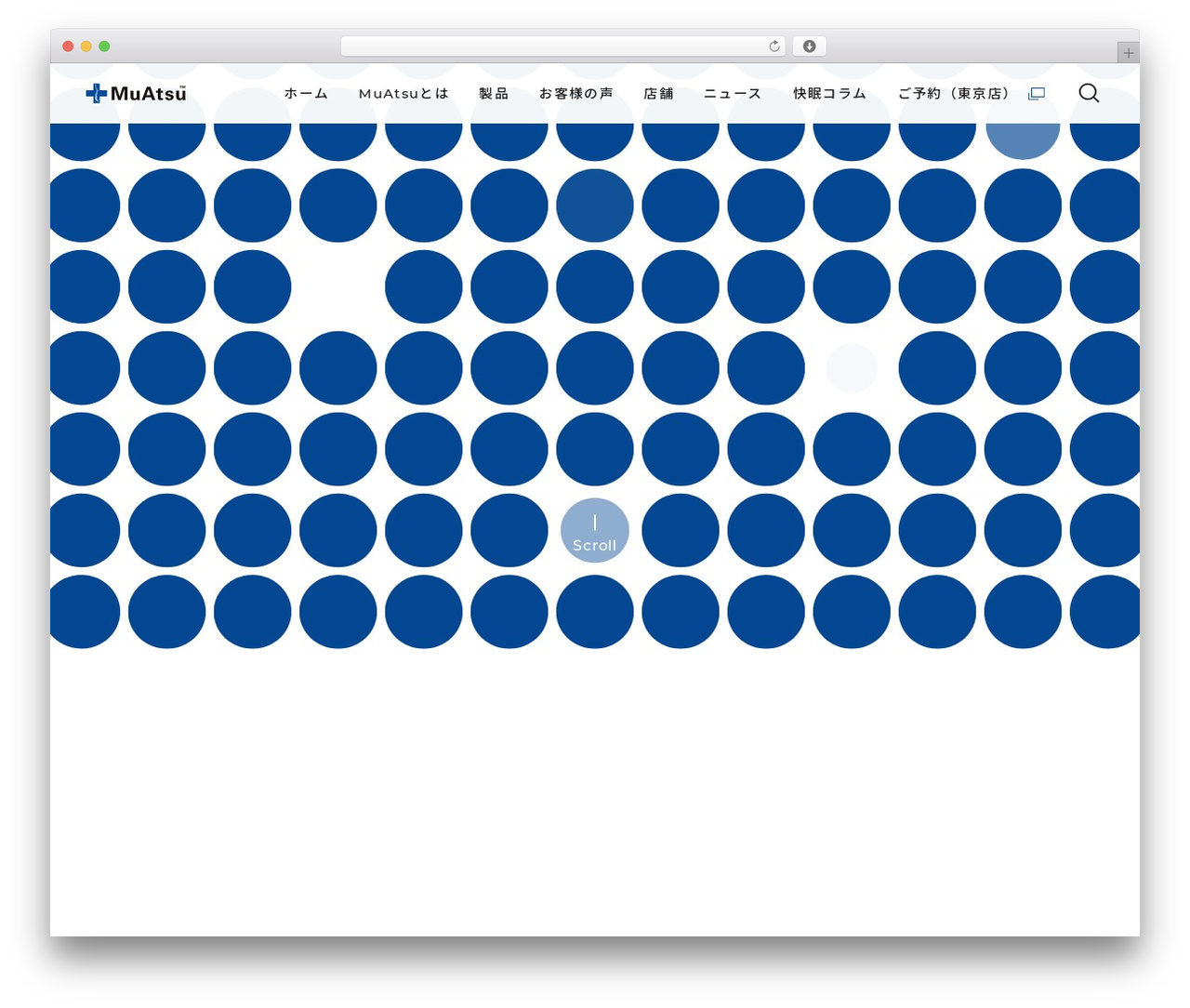
Task: Add a new browser tab
Action: pyautogui.click(x=1128, y=53)
